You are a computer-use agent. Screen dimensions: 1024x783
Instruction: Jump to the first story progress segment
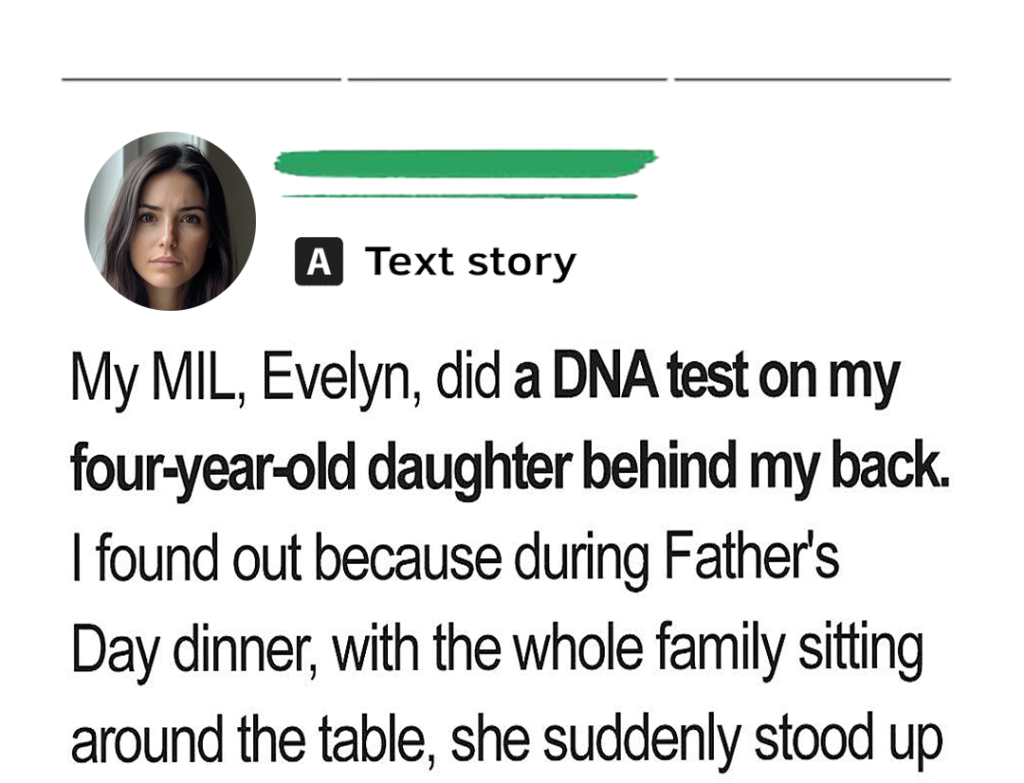pos(201,77)
